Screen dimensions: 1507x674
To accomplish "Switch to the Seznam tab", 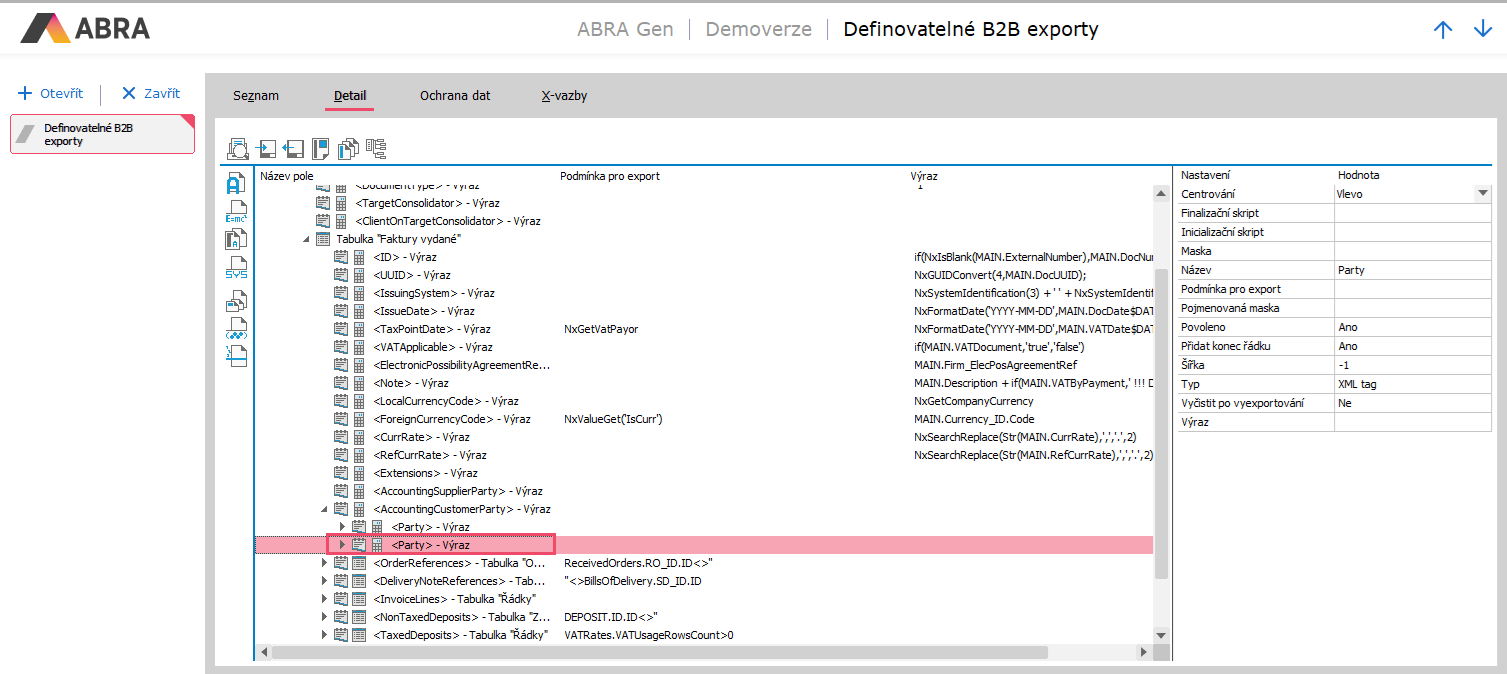I will [256, 96].
